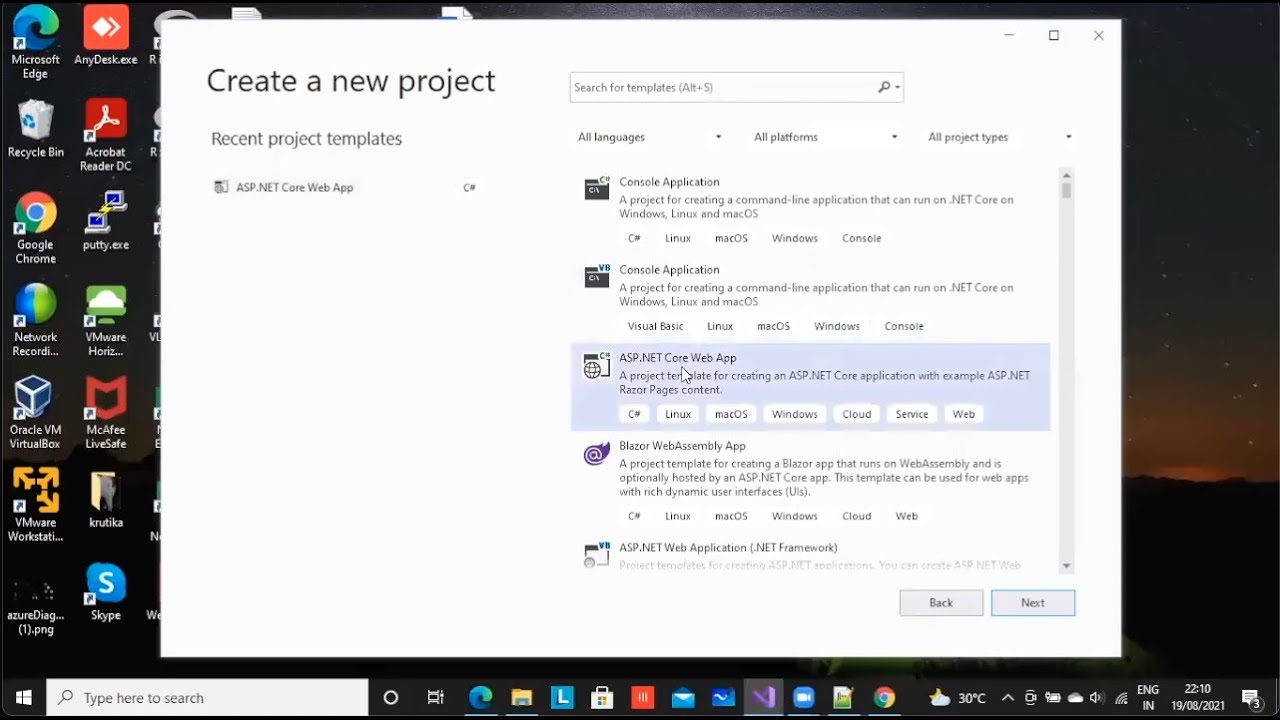Viewport: 1280px width, 720px height.
Task: Click the Type here to search box
Action: click(209, 698)
